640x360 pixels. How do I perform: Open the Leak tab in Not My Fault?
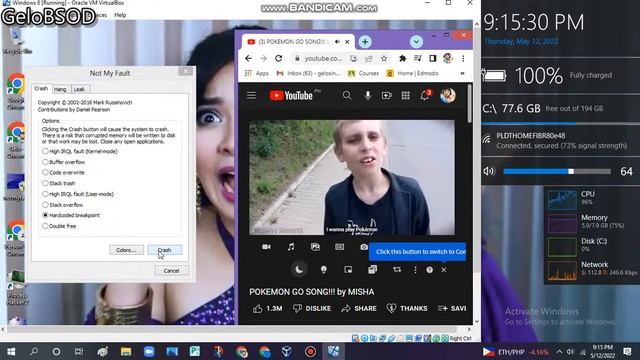click(x=79, y=89)
